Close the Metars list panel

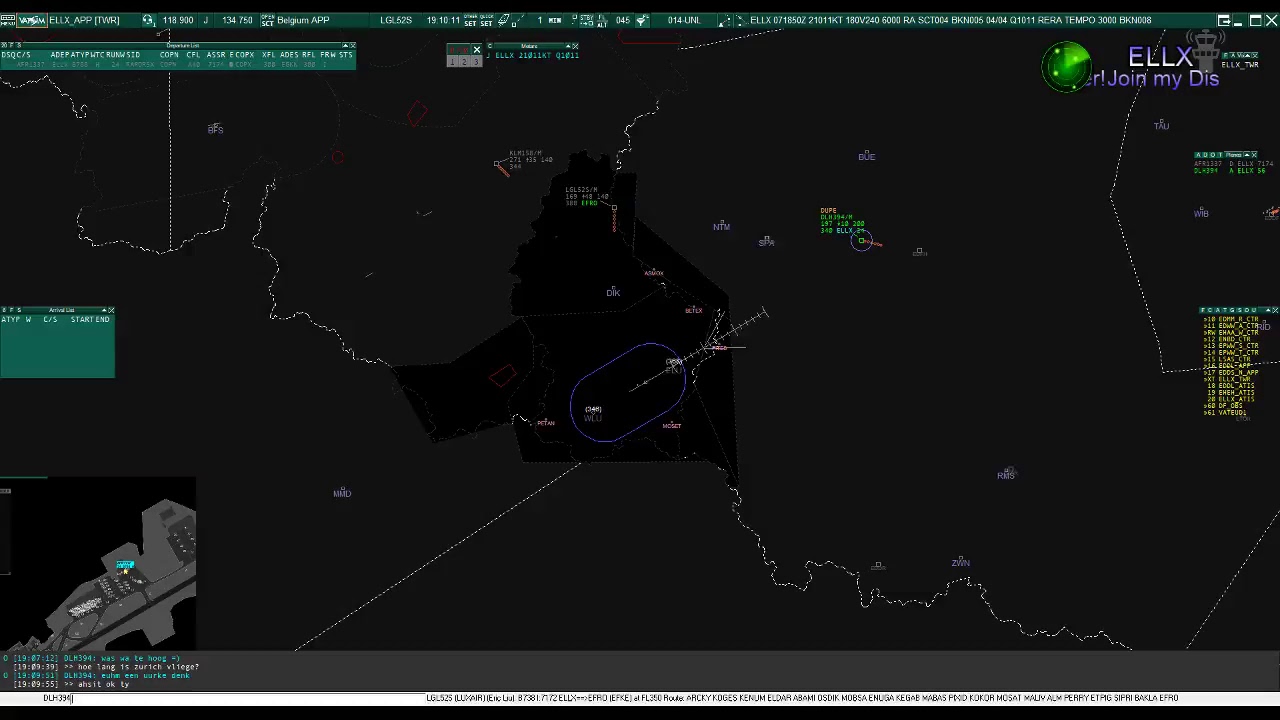[x=575, y=45]
